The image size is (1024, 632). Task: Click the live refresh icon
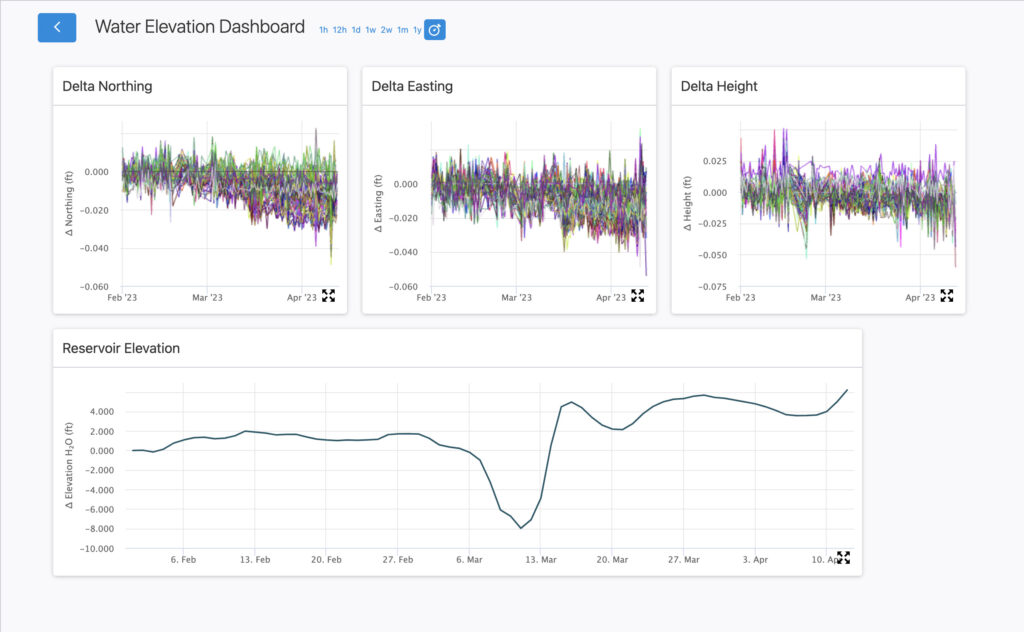[433, 30]
